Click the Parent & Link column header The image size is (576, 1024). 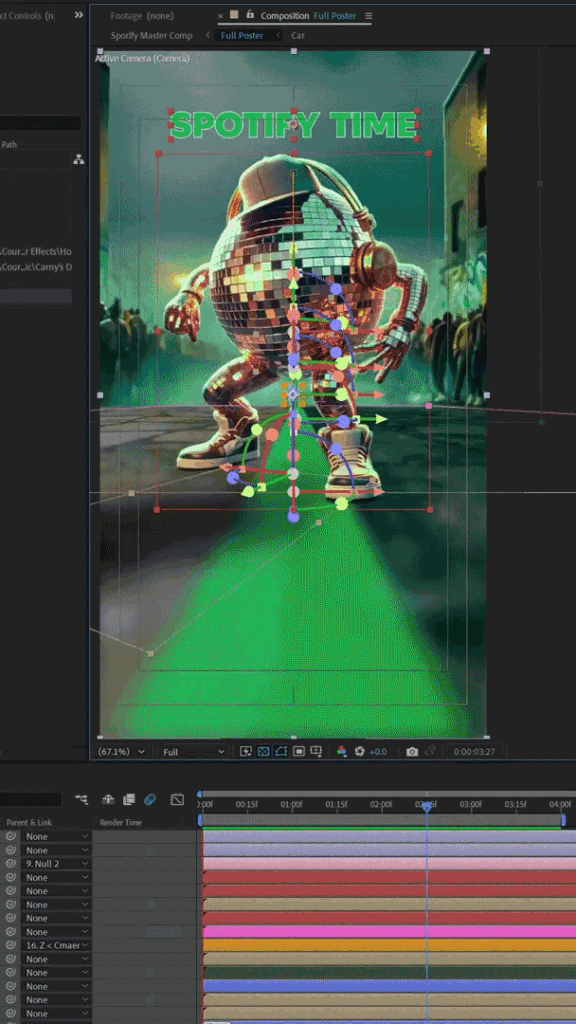(x=29, y=822)
